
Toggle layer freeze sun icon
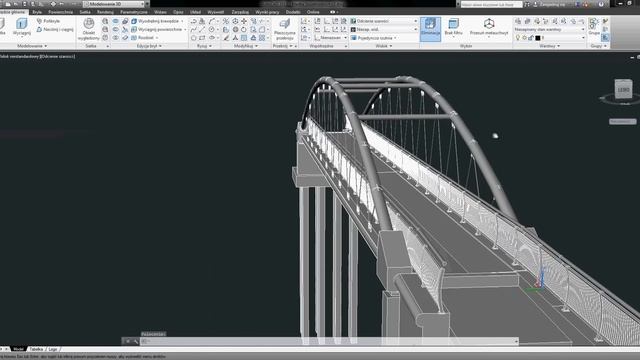[x=524, y=38]
